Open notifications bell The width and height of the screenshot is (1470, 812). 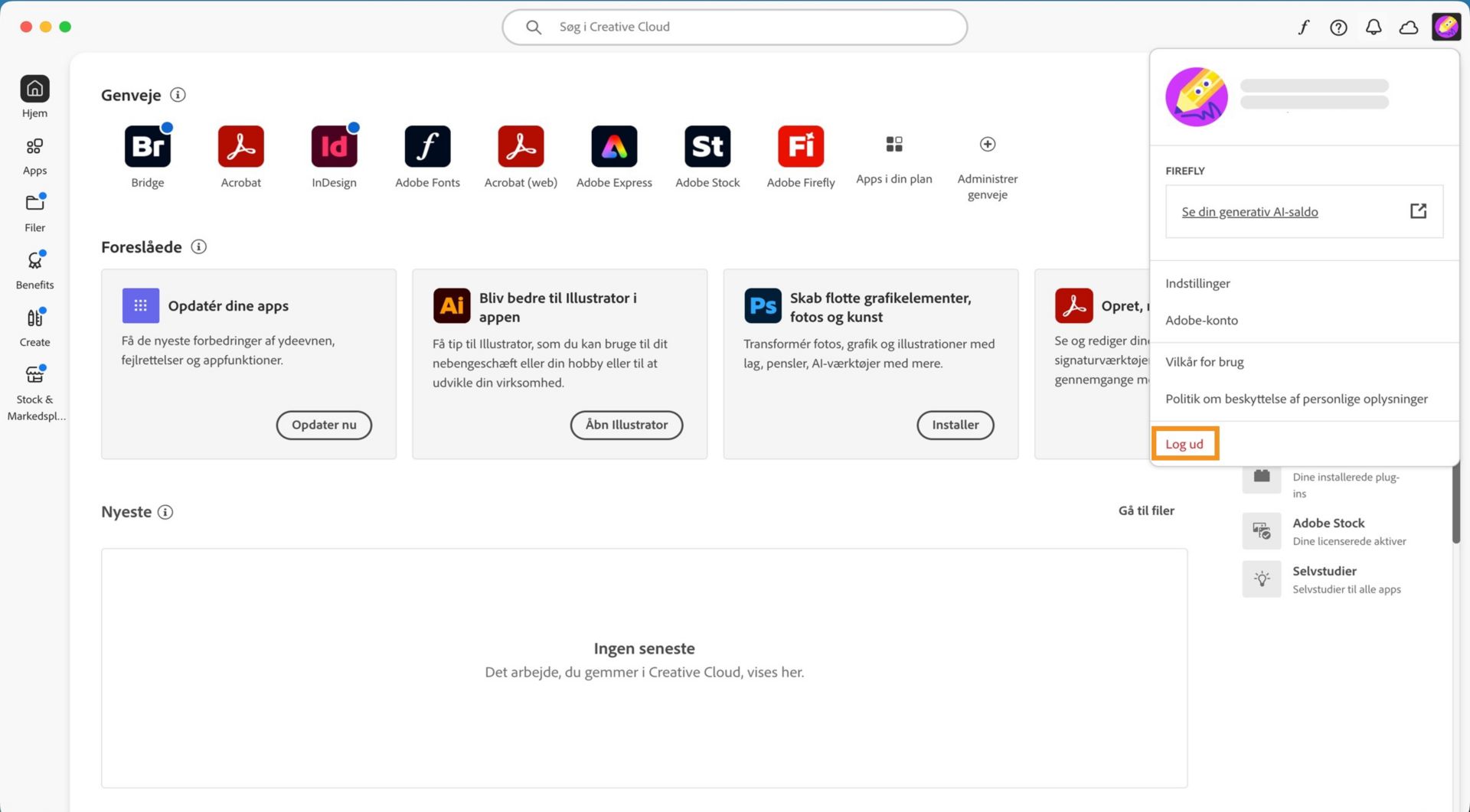(1374, 27)
